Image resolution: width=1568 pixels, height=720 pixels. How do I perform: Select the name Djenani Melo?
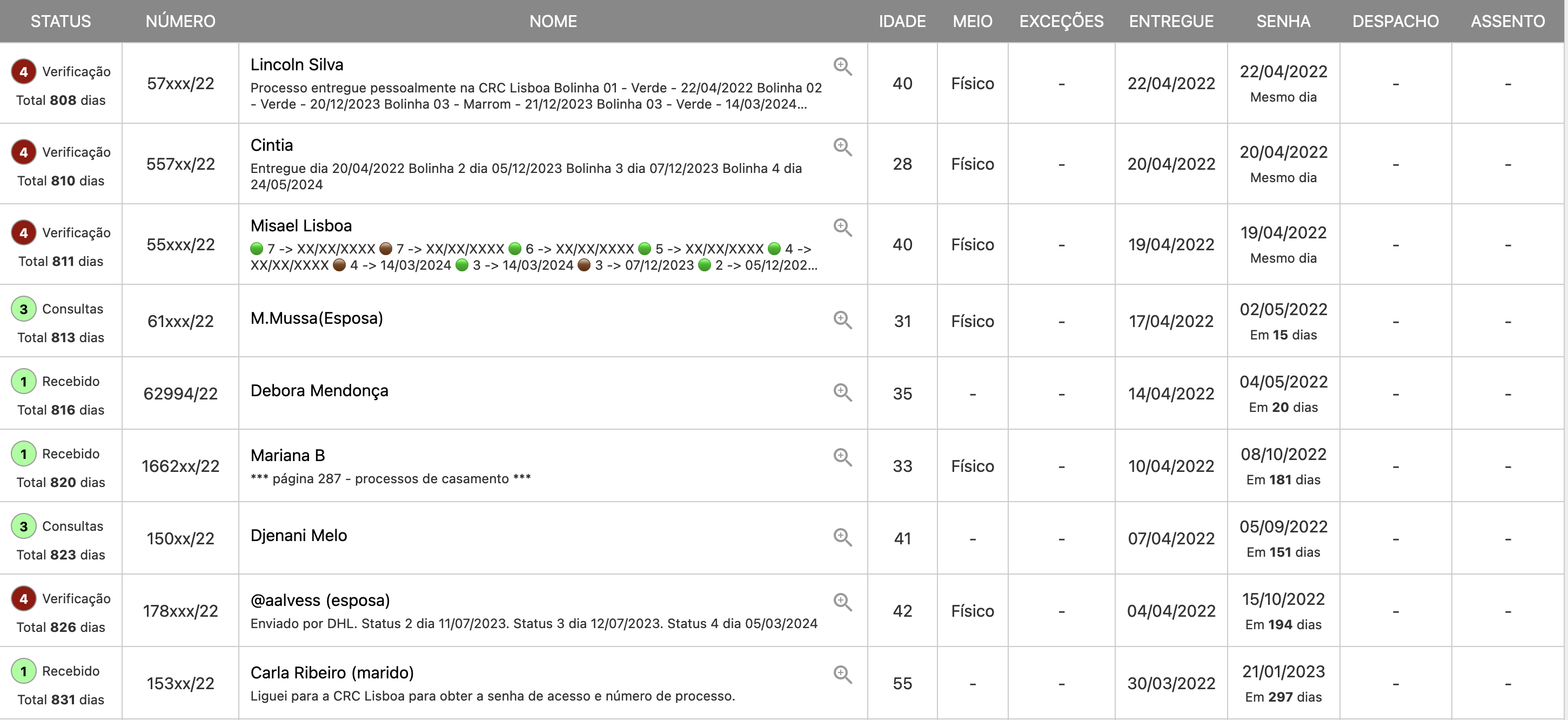click(x=298, y=536)
